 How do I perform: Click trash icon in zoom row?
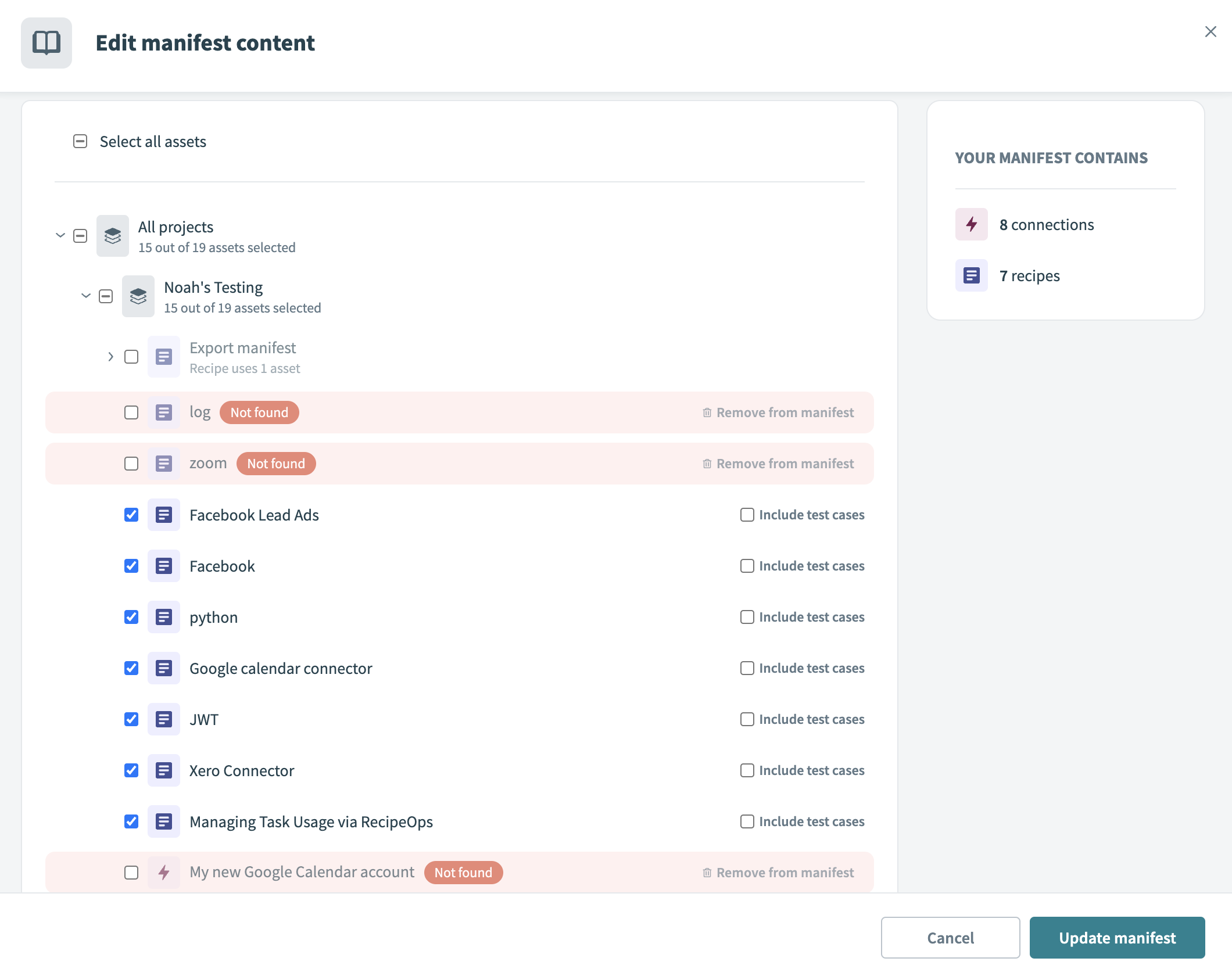tap(707, 464)
